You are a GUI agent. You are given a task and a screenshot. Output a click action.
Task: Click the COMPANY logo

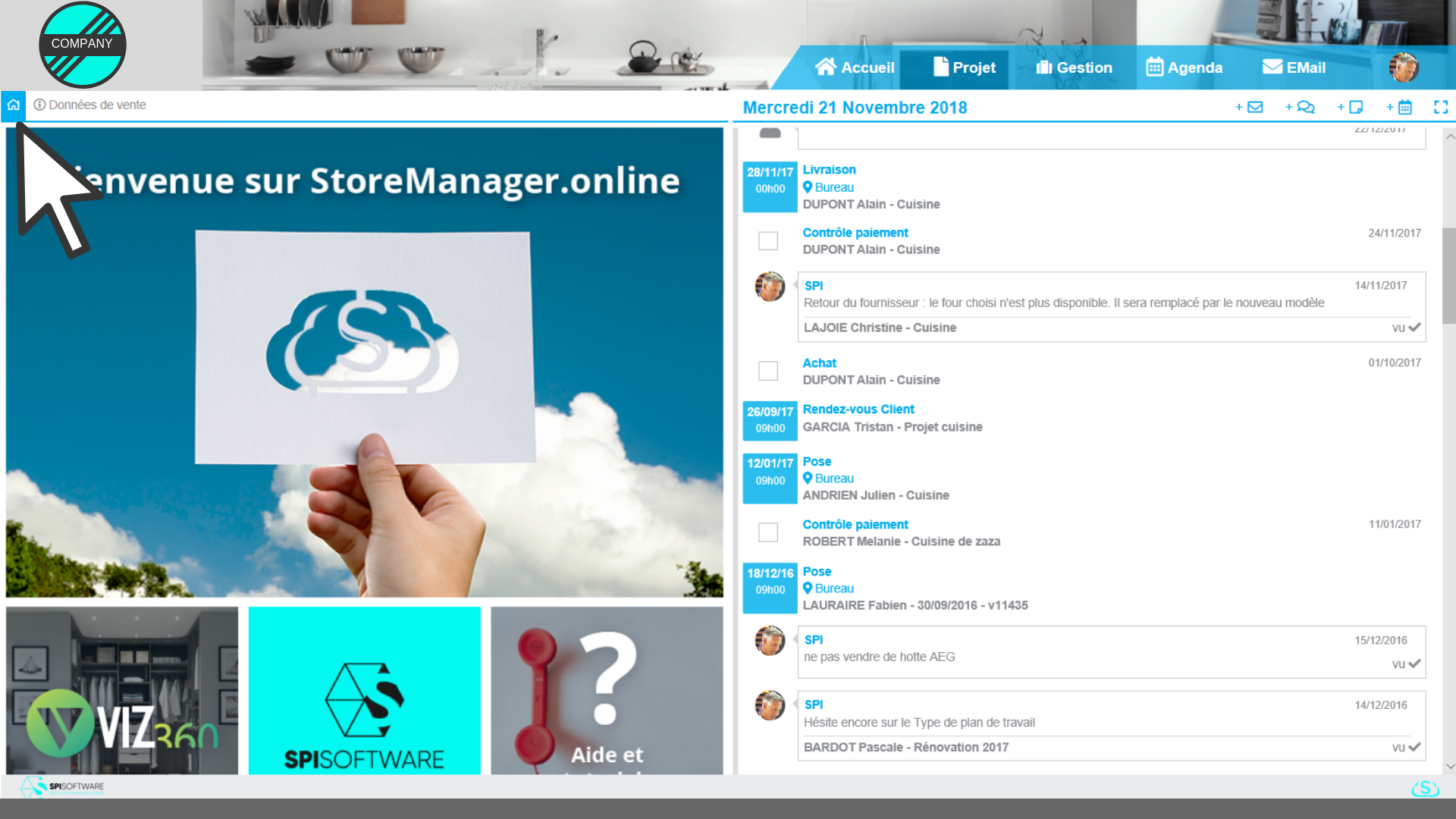pos(82,45)
